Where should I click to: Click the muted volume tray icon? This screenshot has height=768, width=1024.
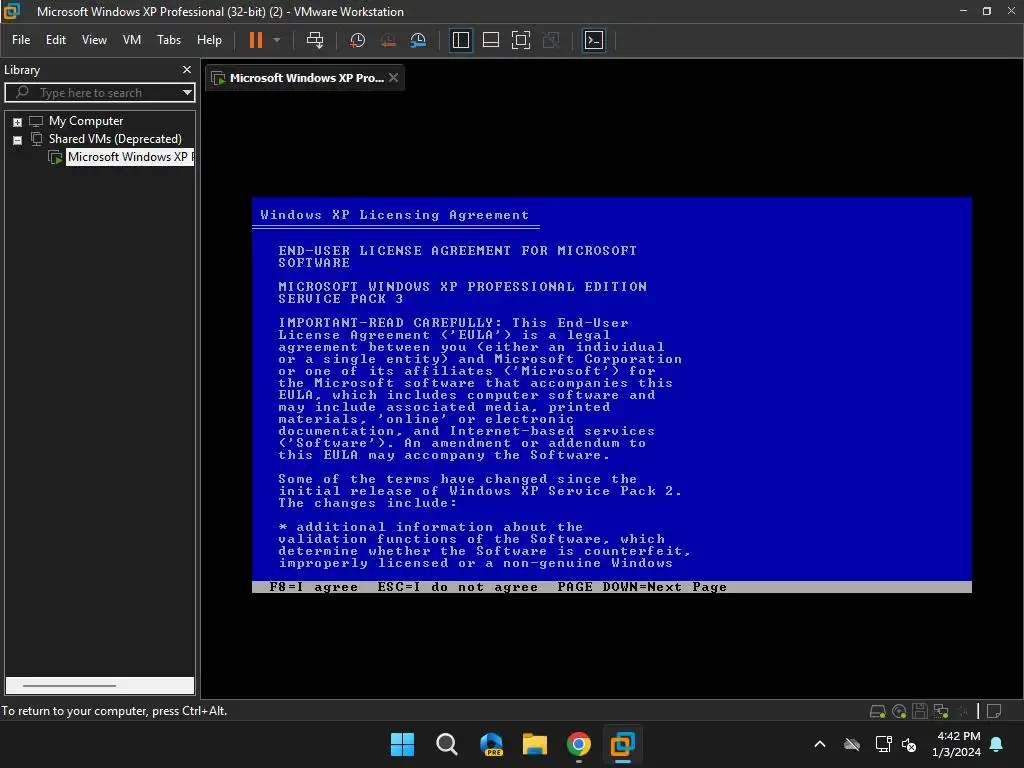coord(908,744)
